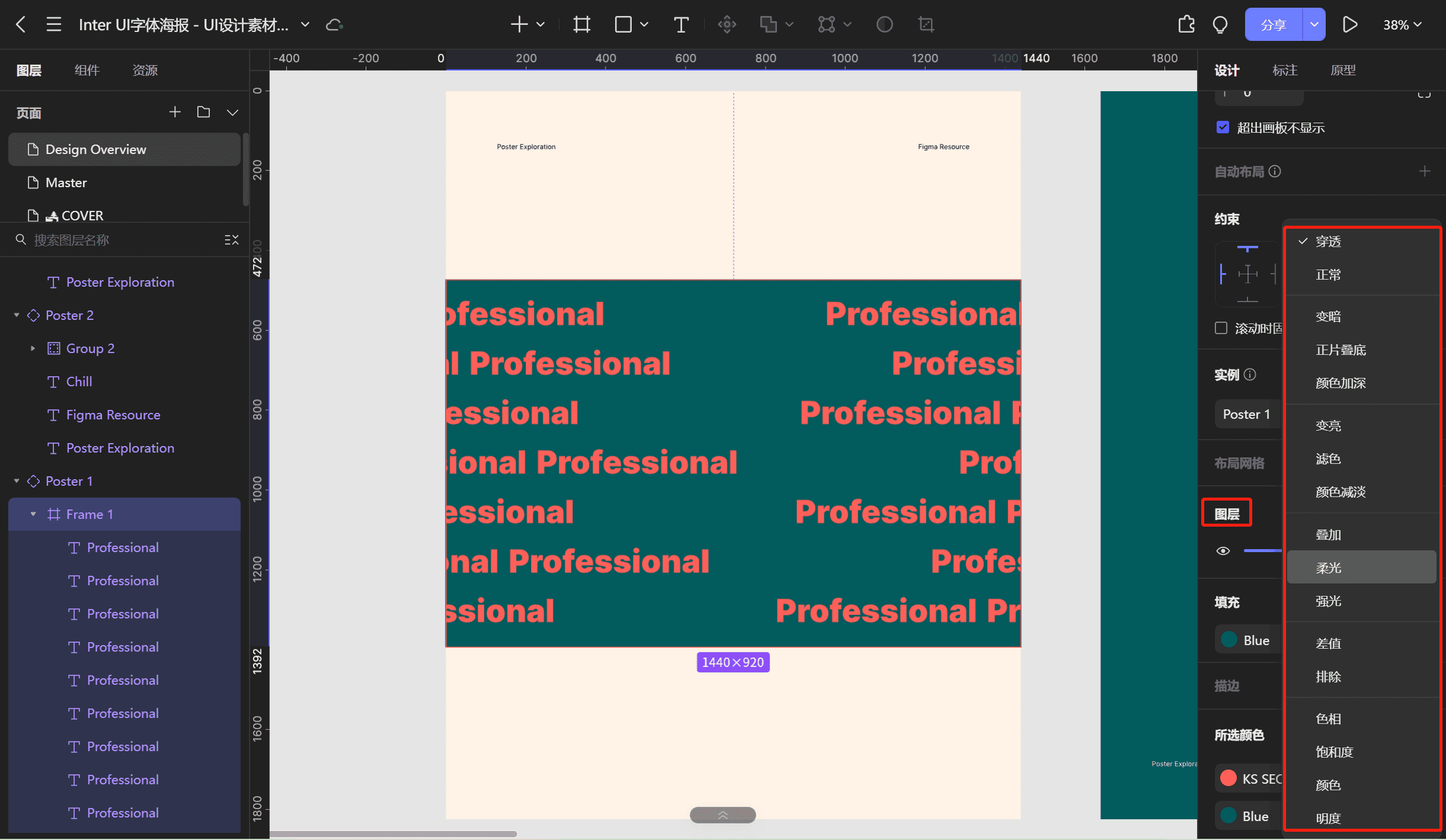
Task: Select the Text tool
Action: [x=681, y=24]
